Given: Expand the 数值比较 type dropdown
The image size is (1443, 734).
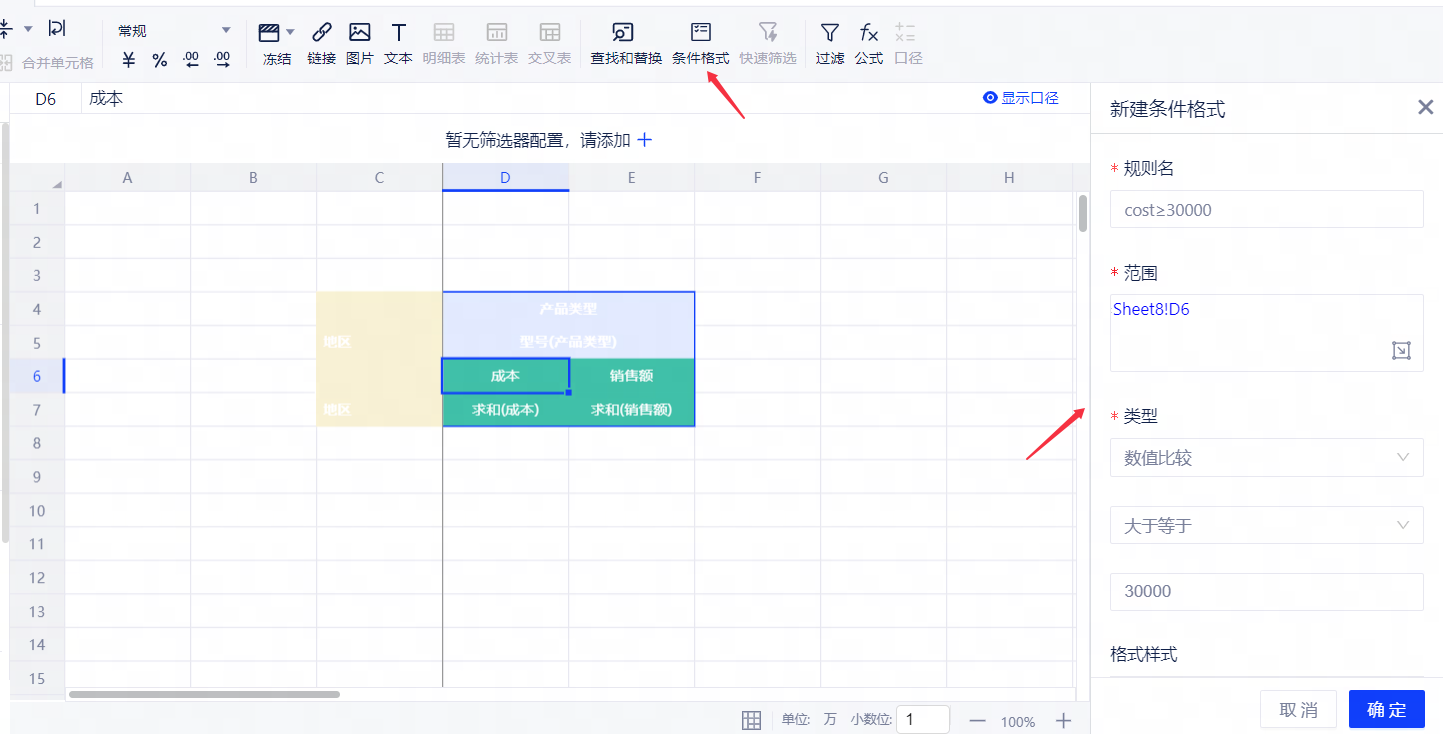Looking at the screenshot, I should [1266, 458].
